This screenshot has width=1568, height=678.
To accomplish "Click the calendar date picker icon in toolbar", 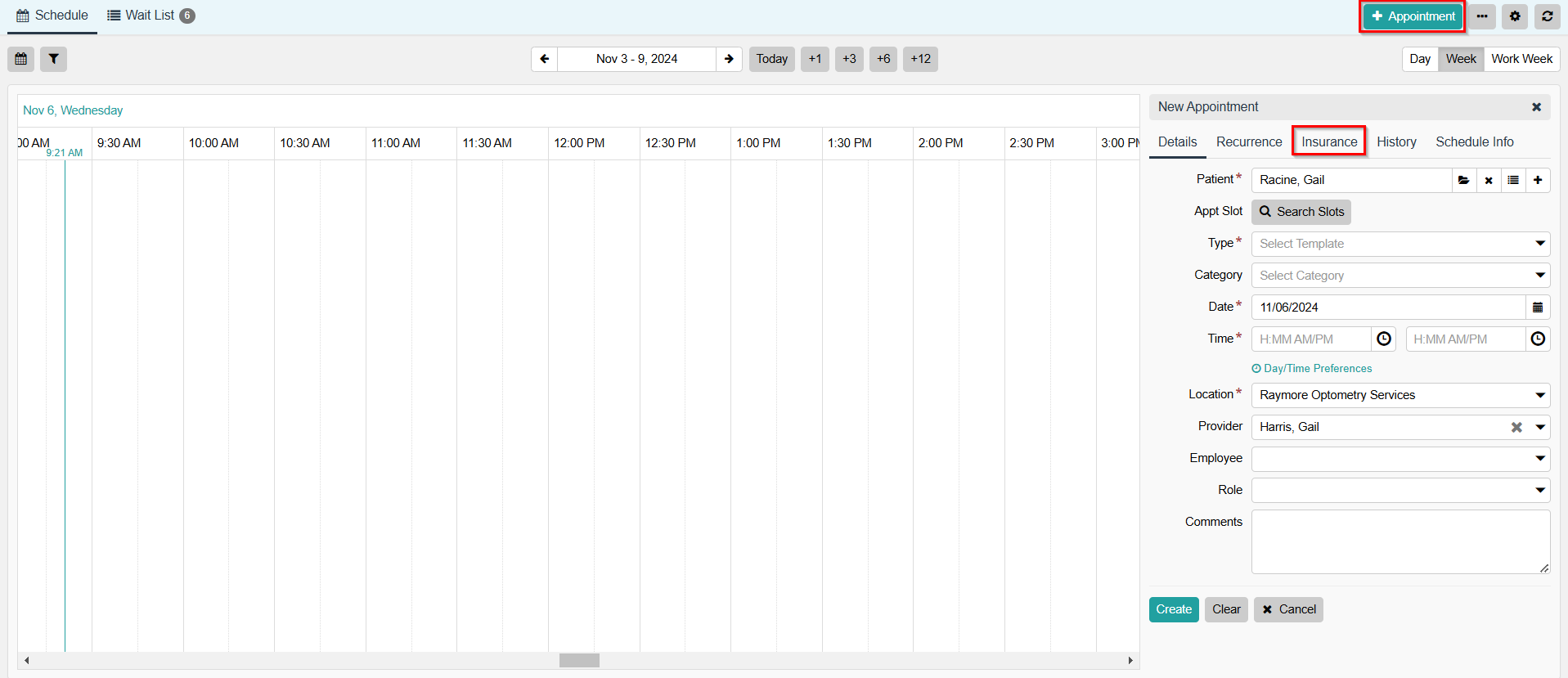I will tap(21, 59).
